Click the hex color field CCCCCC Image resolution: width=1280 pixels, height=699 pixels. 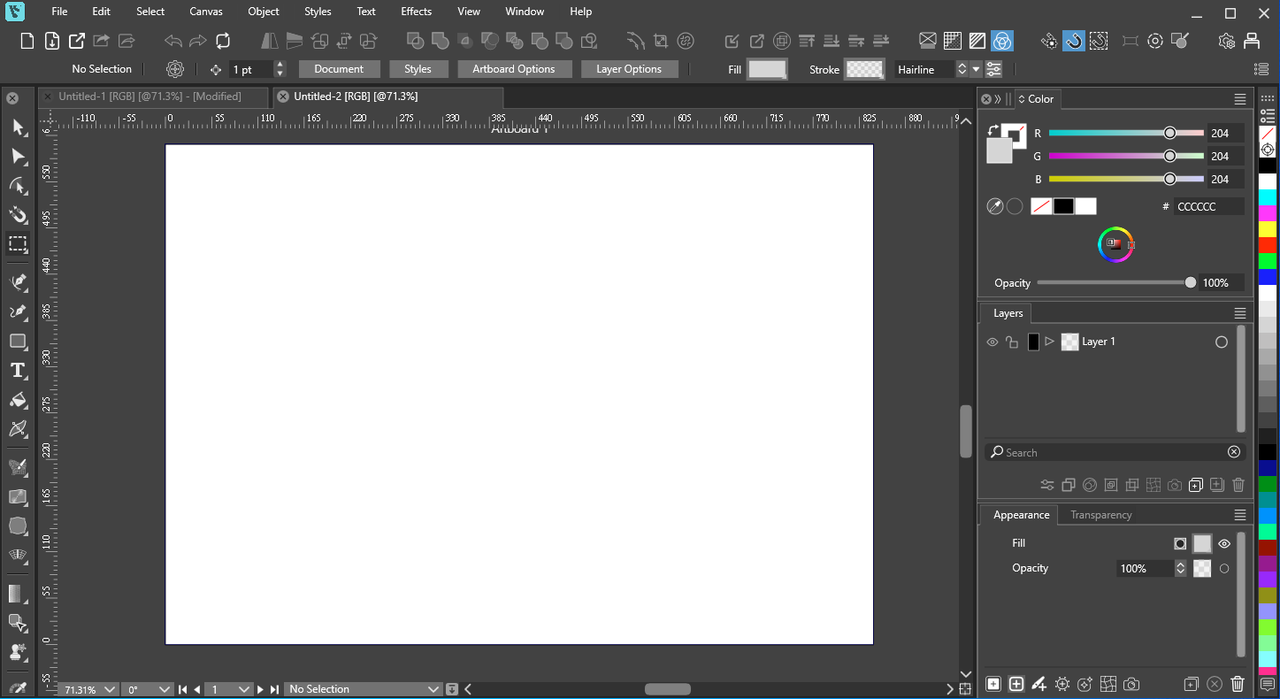pos(1209,206)
